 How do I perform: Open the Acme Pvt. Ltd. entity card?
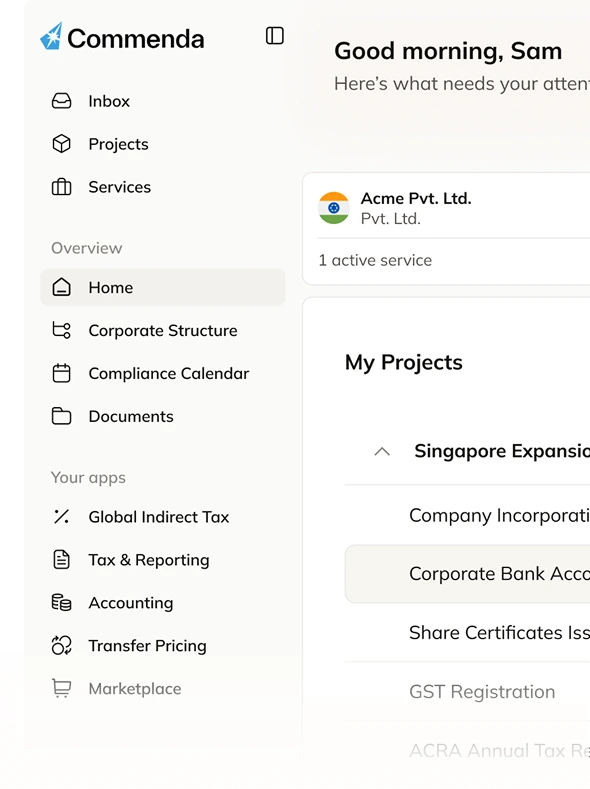click(446, 229)
